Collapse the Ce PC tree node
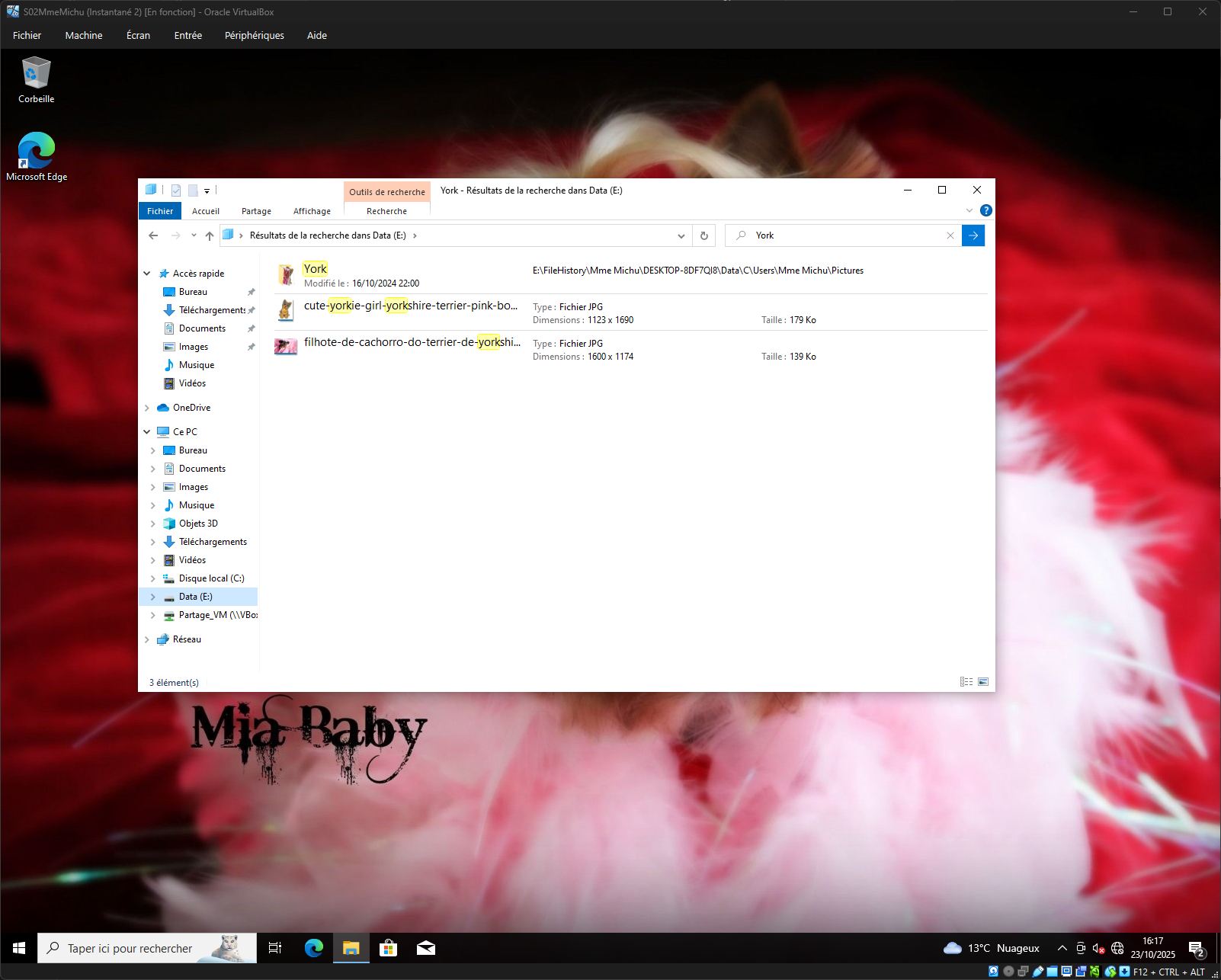Viewport: 1221px width, 980px height. tap(147, 432)
